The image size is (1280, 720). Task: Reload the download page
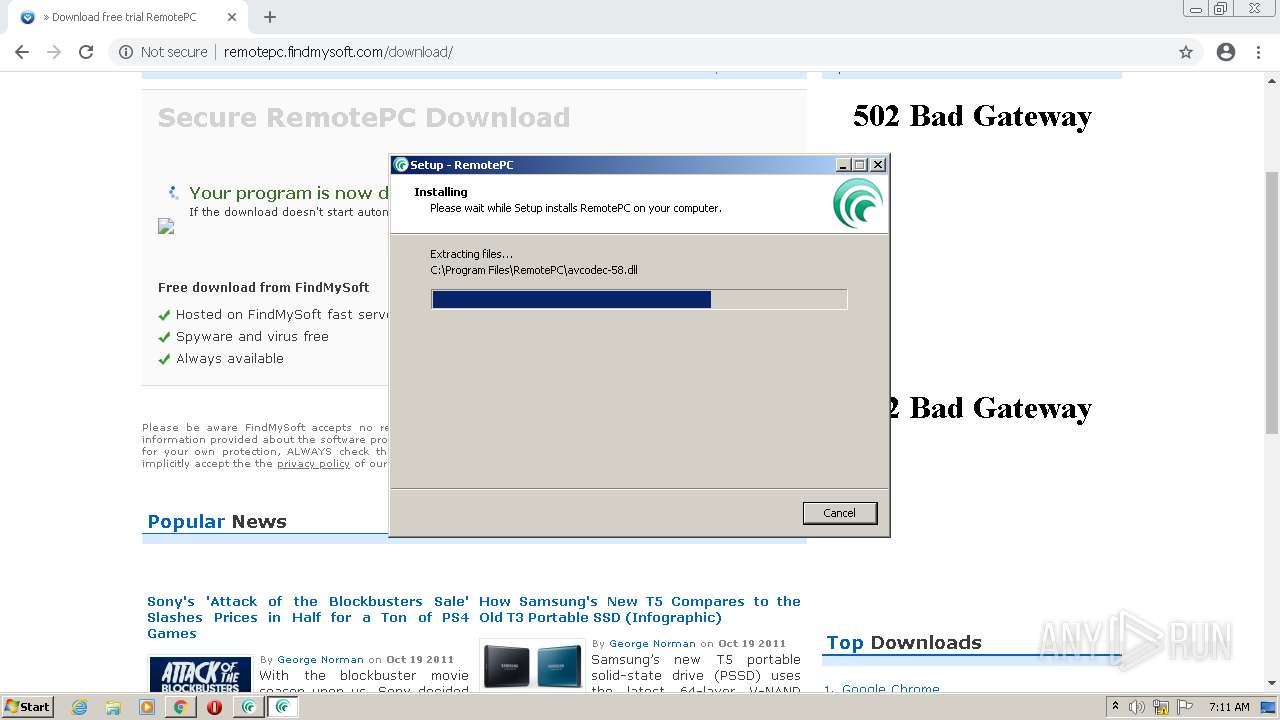click(x=86, y=52)
